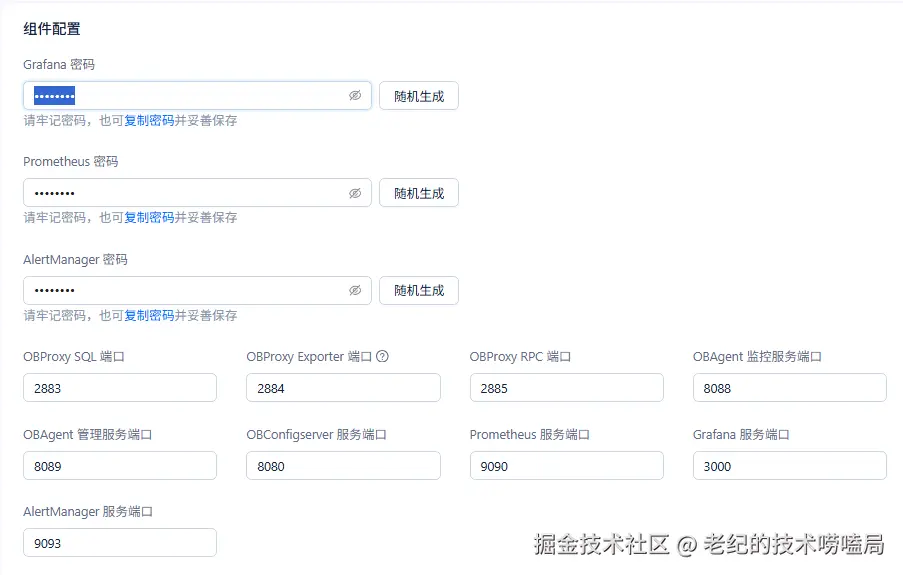Screen dimensions: 903x575
Task: Edit OBProxy SQL port field 2883
Action: click(x=120, y=388)
